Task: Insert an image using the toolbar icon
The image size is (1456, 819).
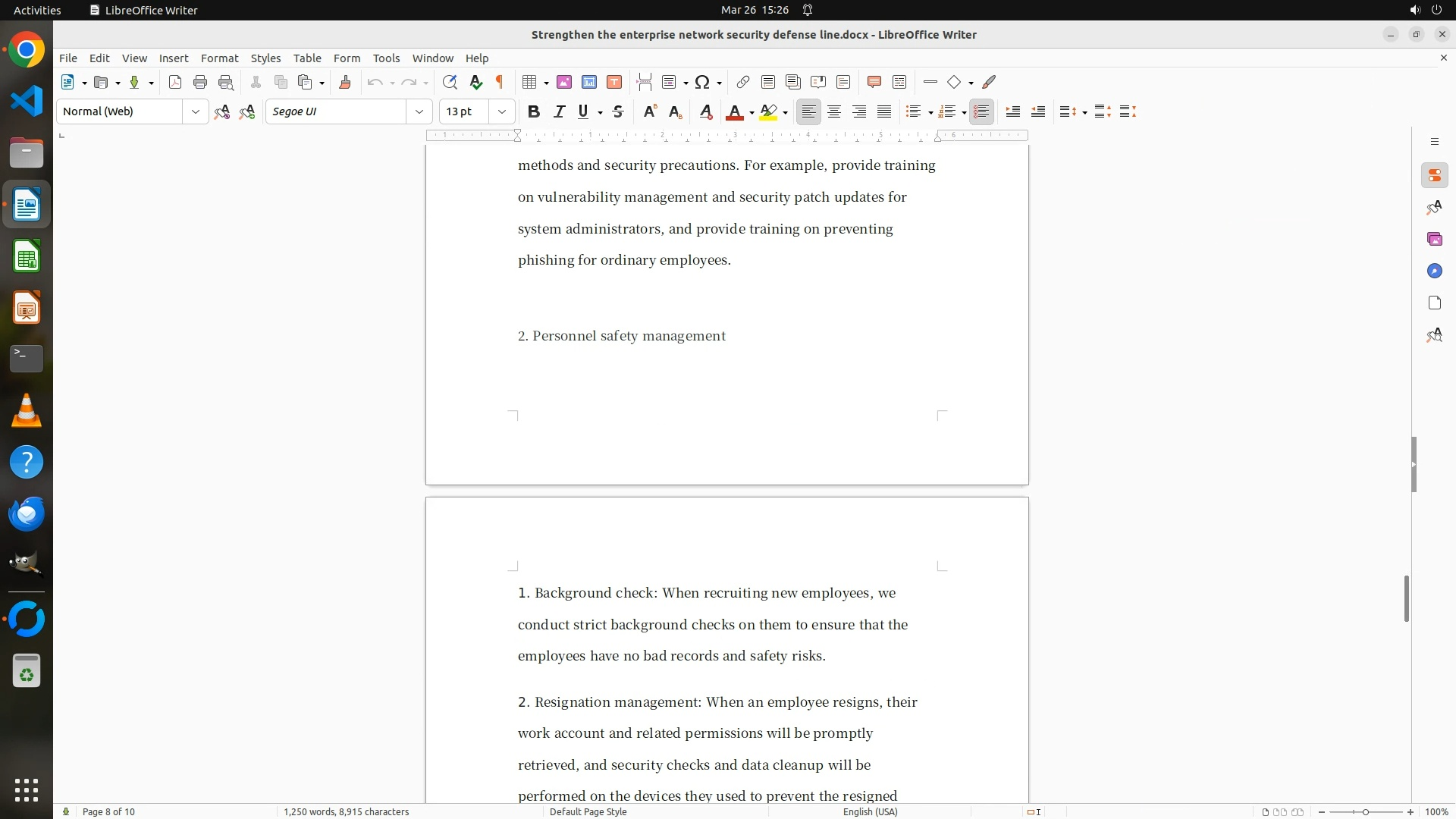Action: pos(564,83)
